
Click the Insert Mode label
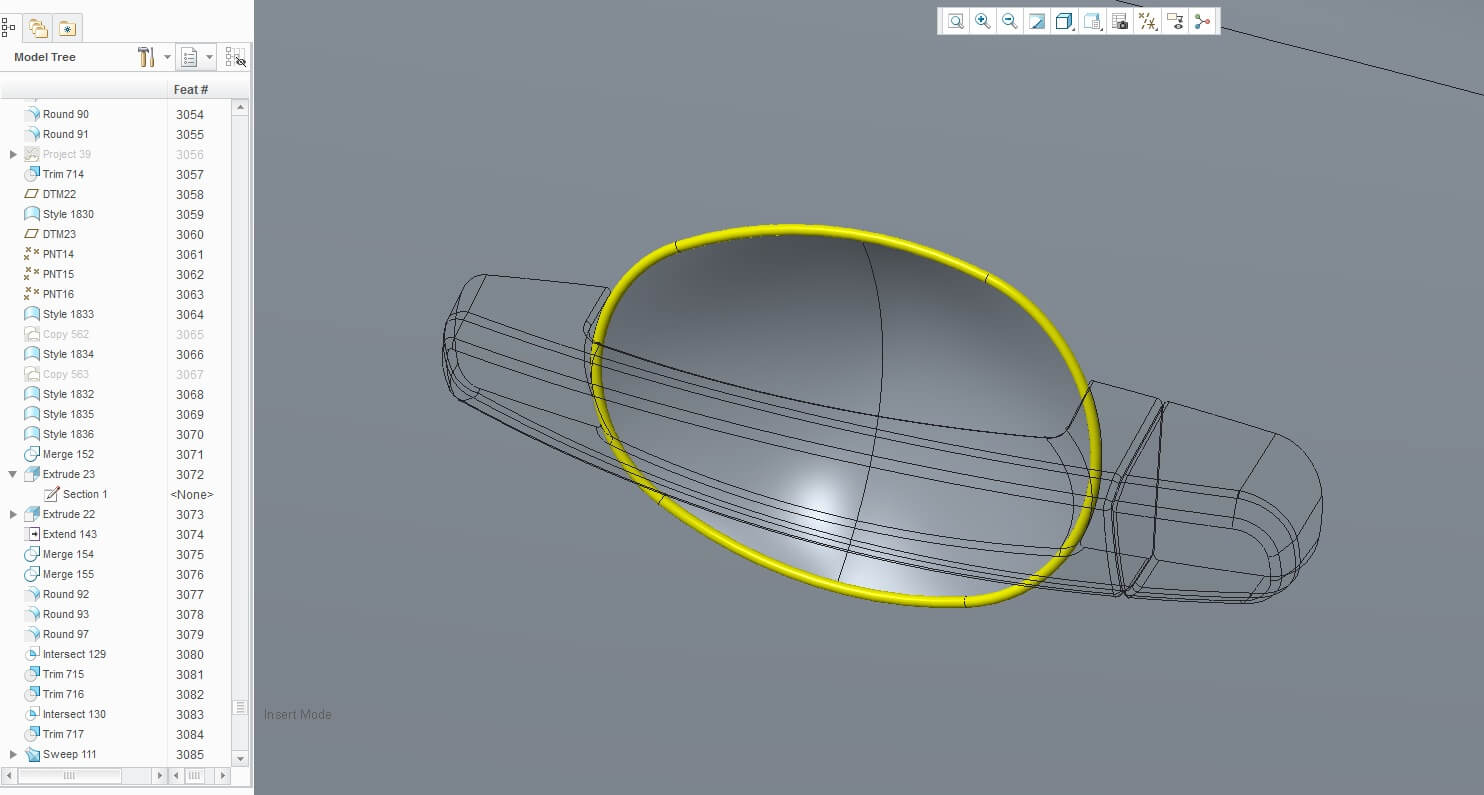click(298, 714)
